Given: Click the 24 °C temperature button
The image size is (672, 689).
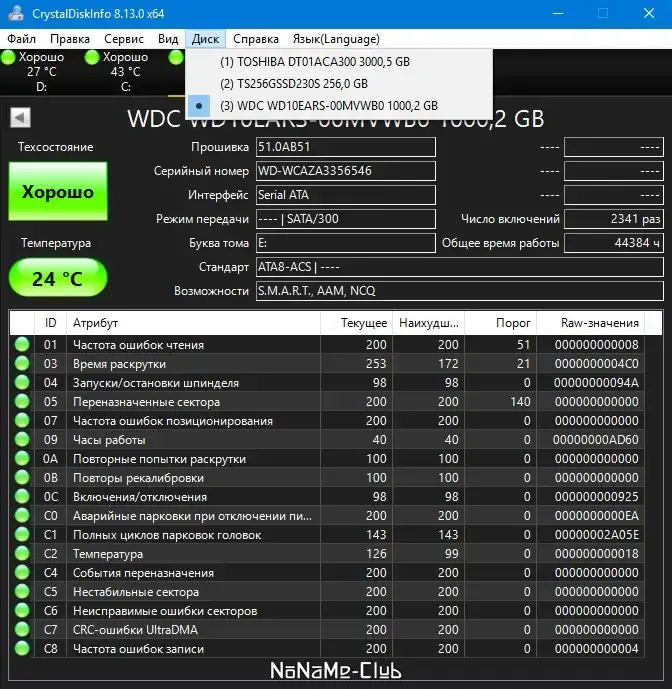Looking at the screenshot, I should [58, 279].
